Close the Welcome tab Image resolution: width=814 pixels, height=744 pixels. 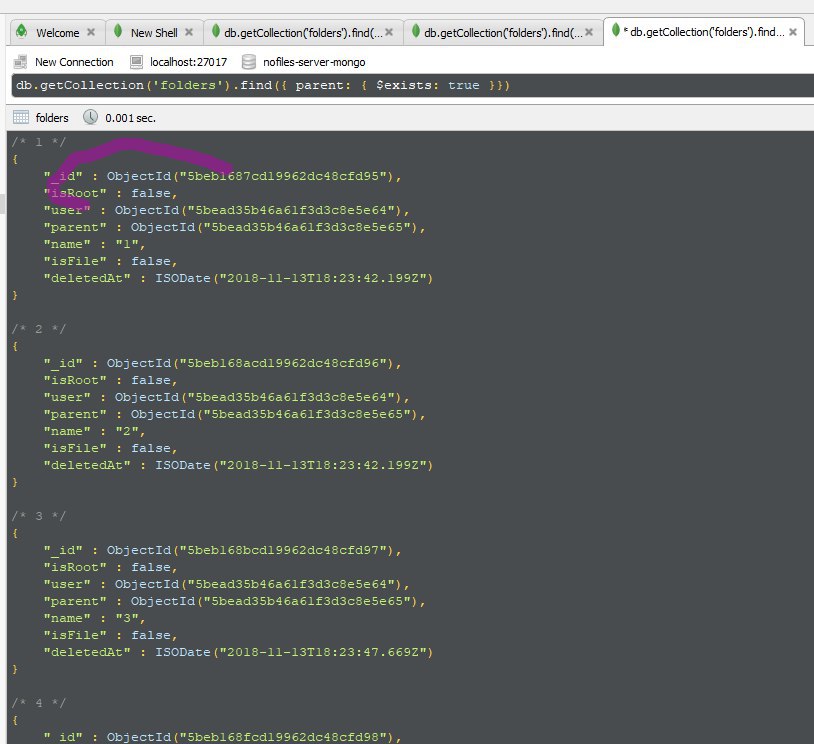[91, 32]
